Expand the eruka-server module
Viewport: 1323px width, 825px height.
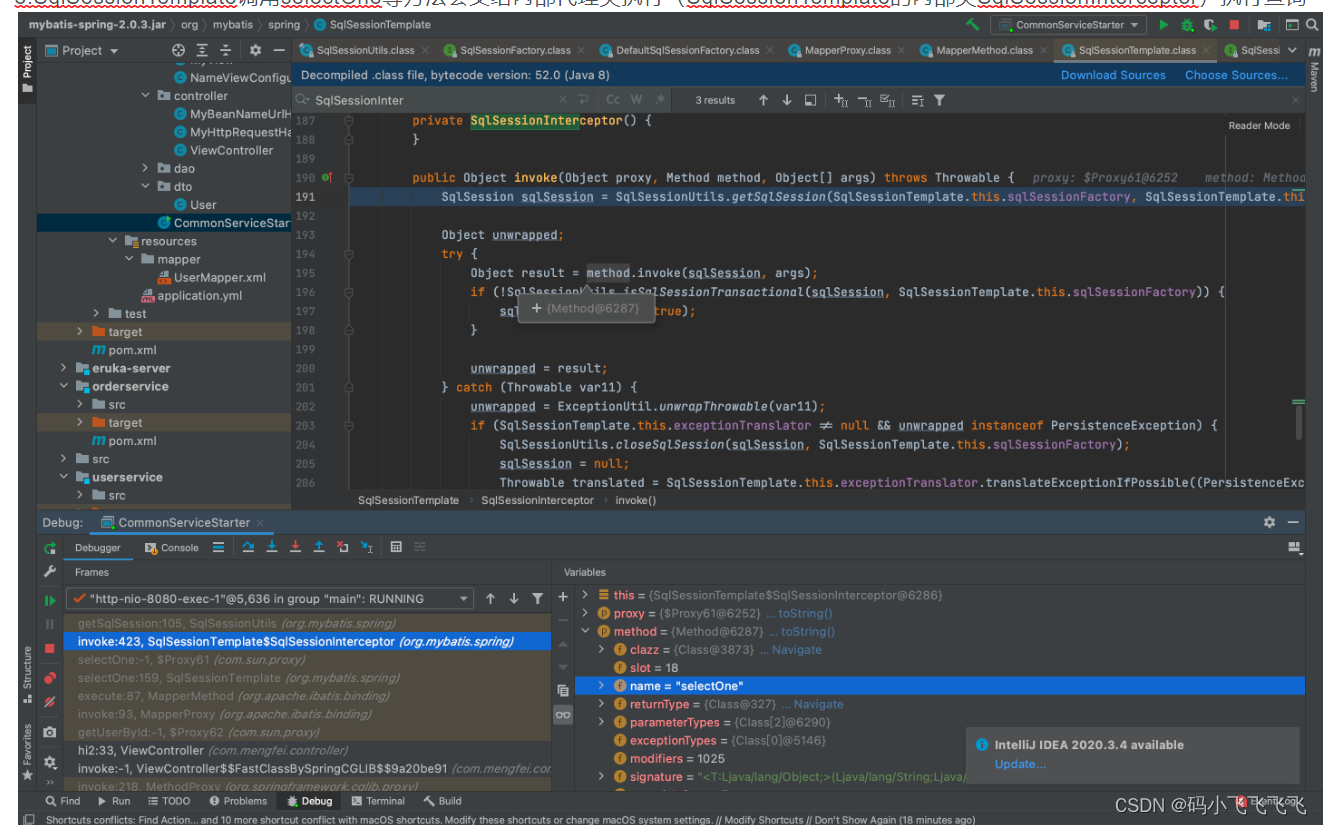[x=64, y=368]
